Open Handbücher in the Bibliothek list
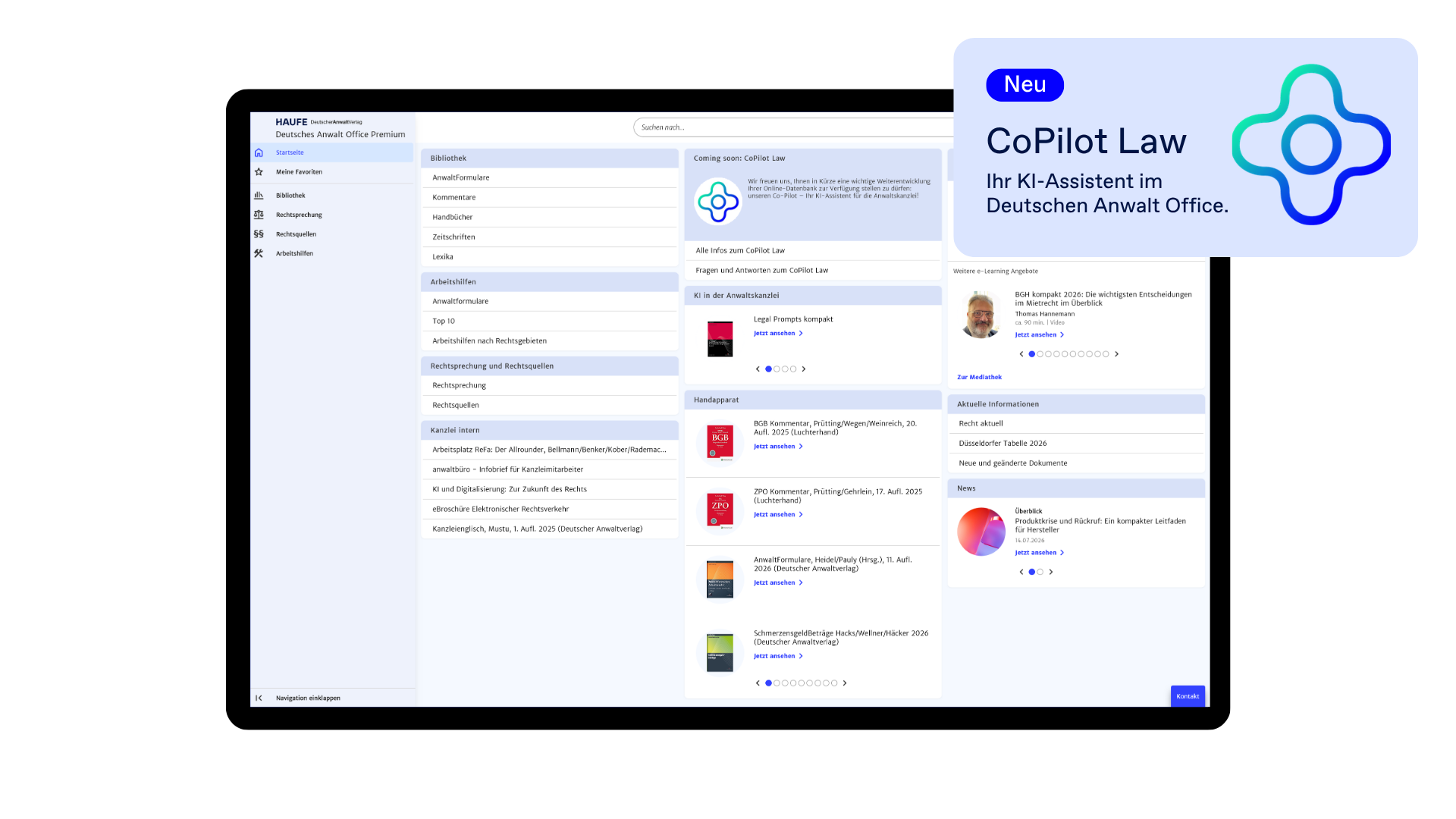 (x=550, y=217)
